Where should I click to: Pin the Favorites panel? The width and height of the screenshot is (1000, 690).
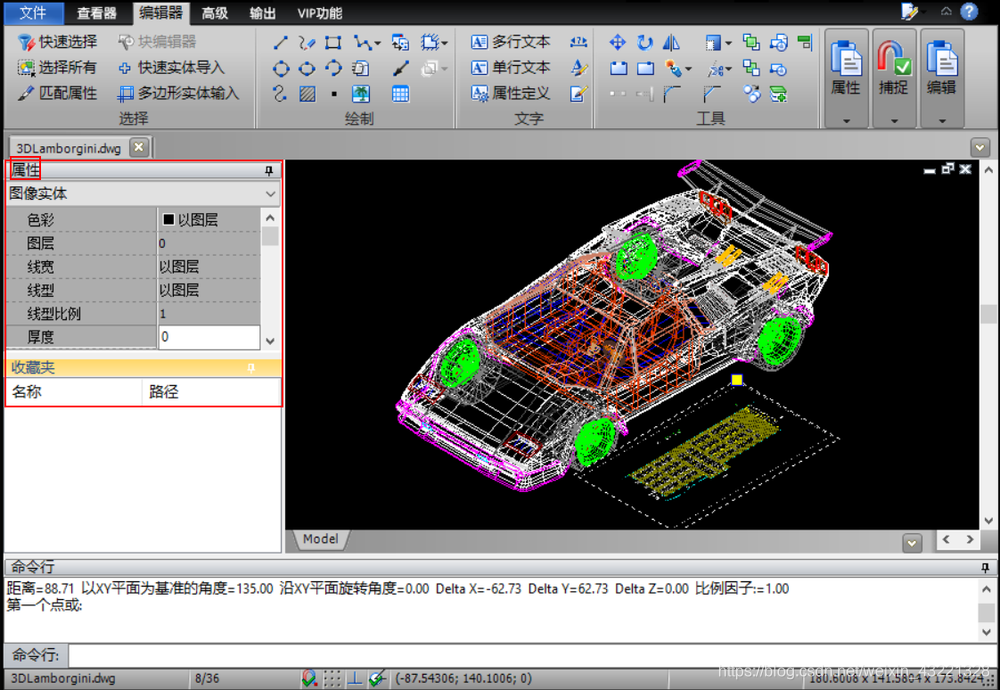(251, 367)
